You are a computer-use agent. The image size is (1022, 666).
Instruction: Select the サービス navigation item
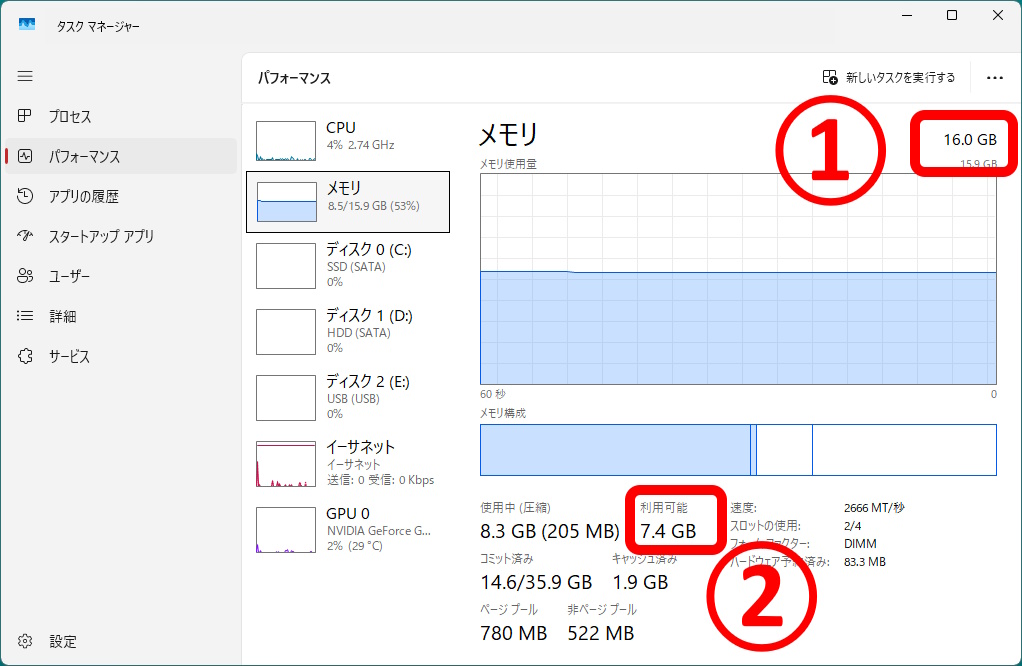[x=121, y=356]
